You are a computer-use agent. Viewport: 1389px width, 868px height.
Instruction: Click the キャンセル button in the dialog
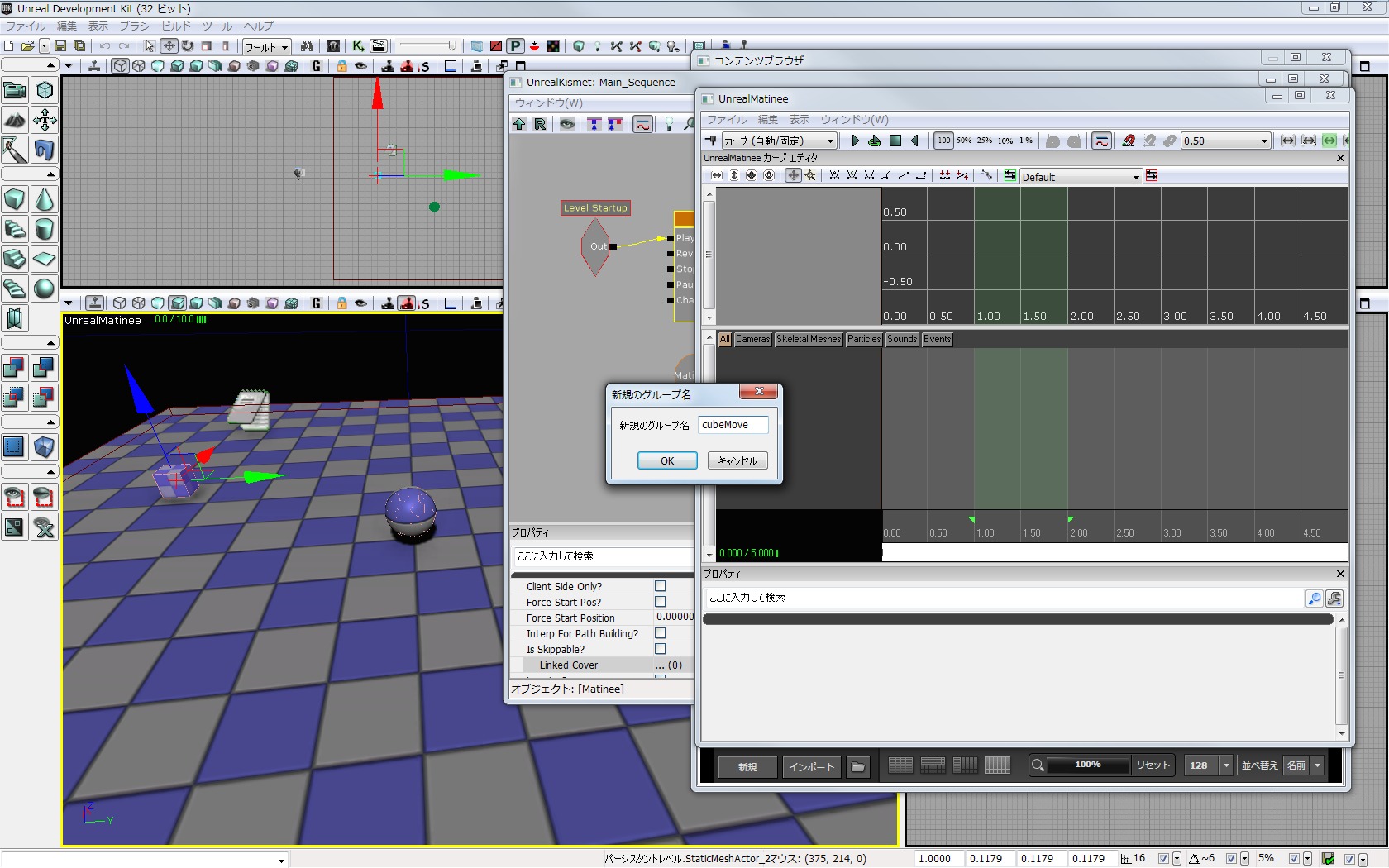[737, 460]
